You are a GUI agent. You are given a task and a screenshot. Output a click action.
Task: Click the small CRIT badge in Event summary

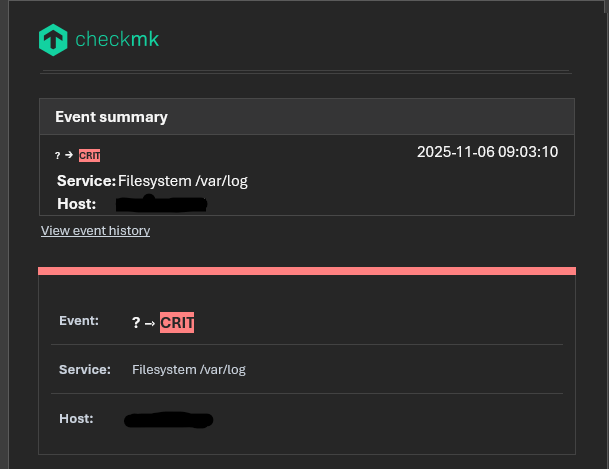coord(90,155)
